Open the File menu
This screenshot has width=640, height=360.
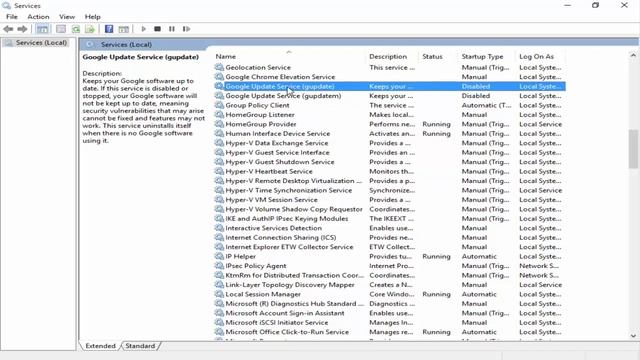pyautogui.click(x=12, y=17)
